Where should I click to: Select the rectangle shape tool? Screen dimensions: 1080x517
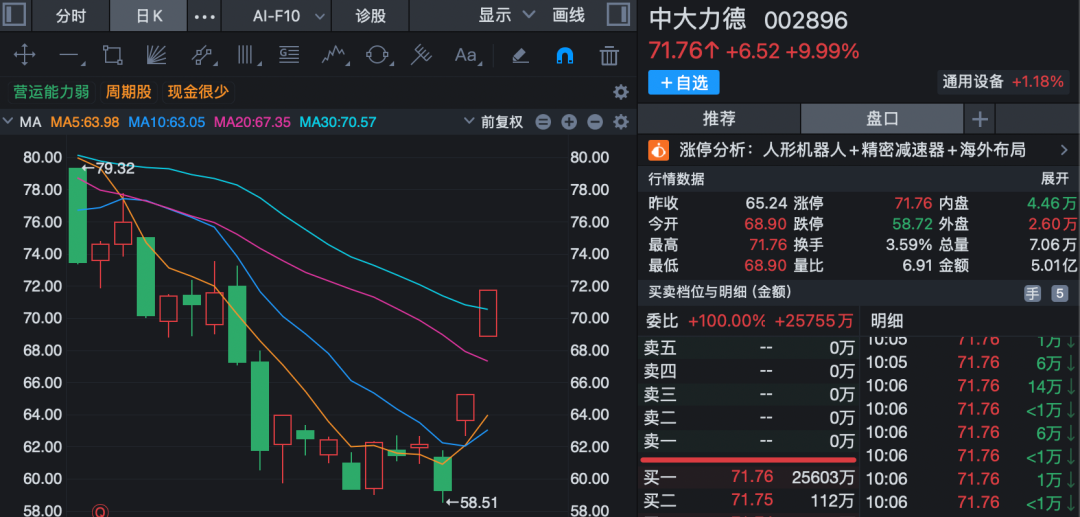[x=113, y=55]
